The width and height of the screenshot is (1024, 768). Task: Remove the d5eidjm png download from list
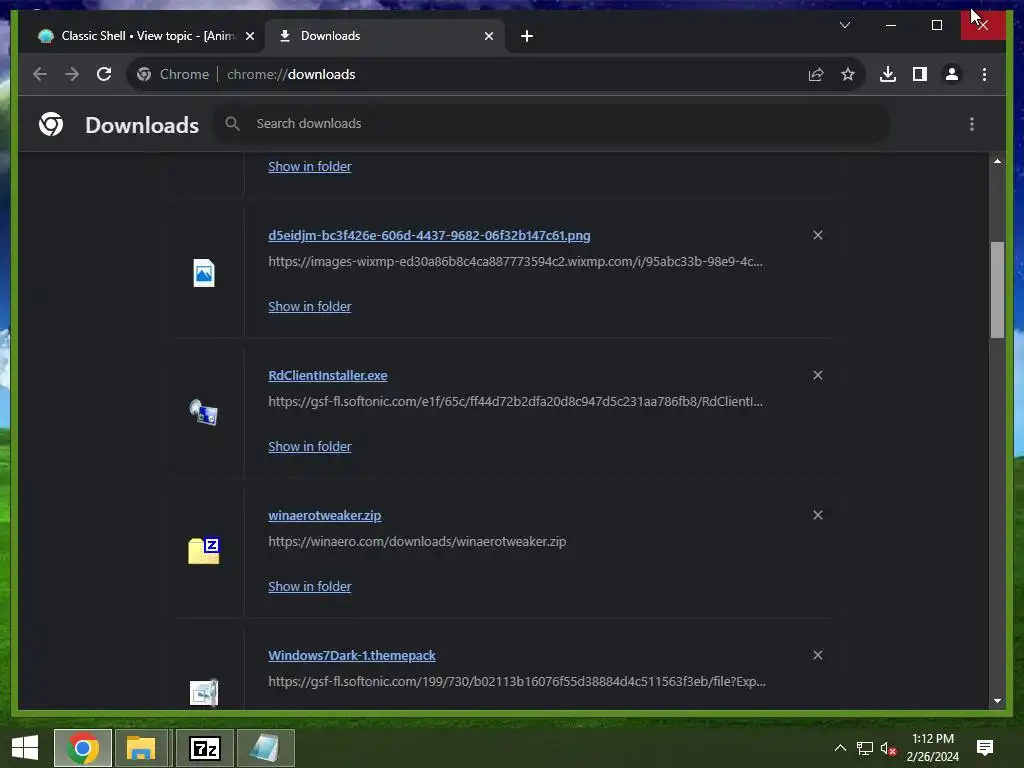[818, 235]
